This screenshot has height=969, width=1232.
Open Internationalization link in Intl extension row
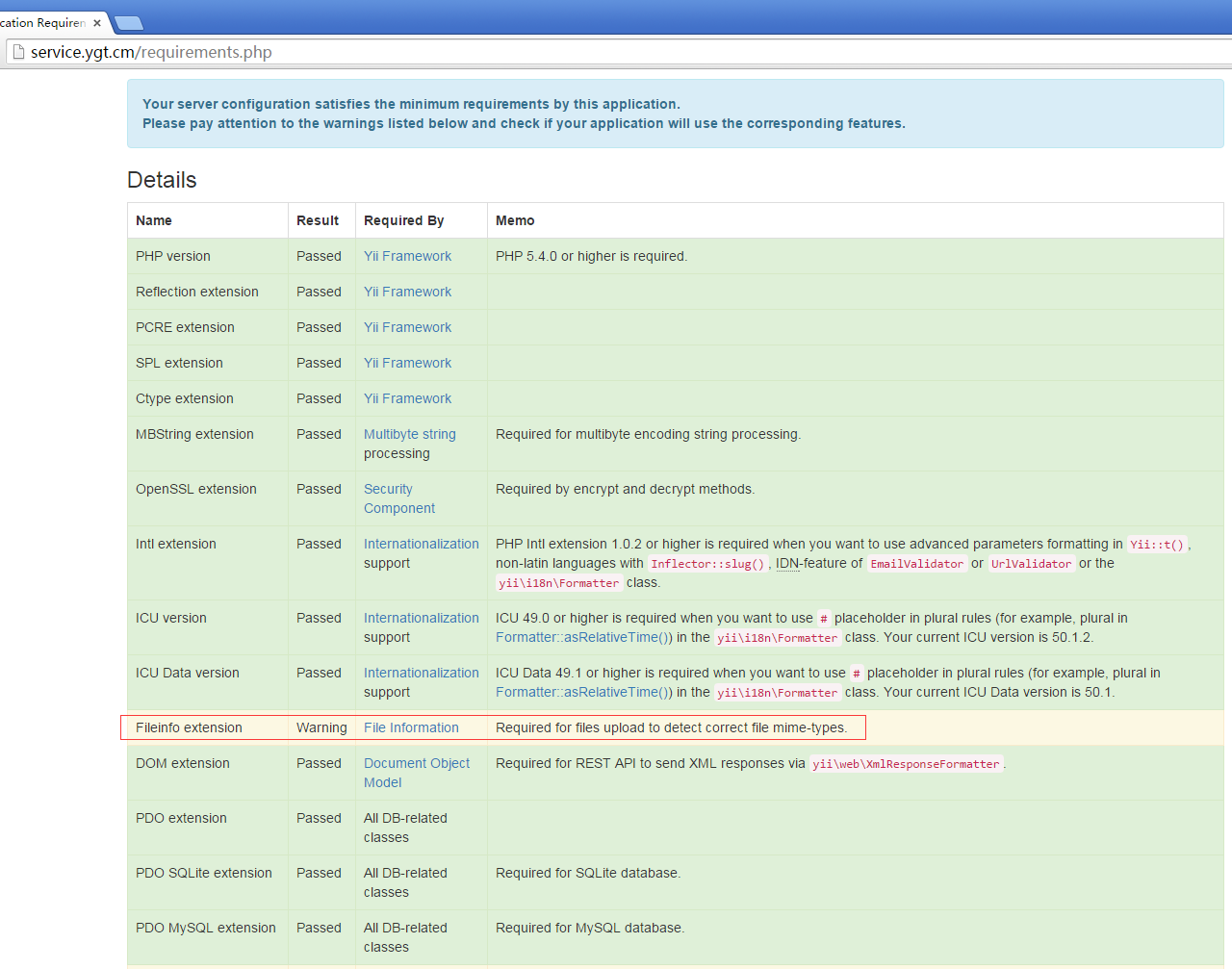(x=421, y=544)
